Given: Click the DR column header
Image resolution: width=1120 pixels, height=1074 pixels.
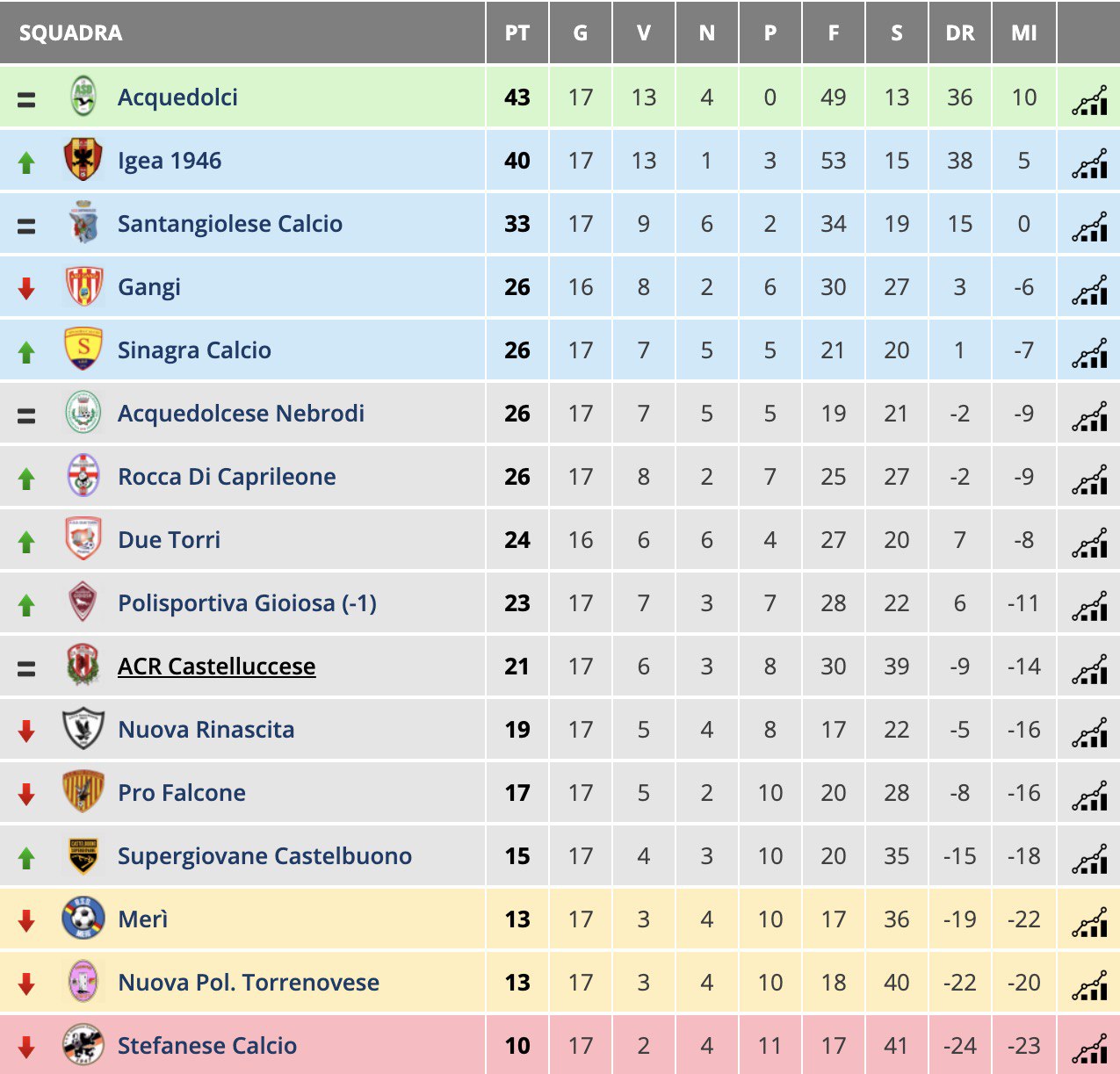Looking at the screenshot, I should click(959, 33).
